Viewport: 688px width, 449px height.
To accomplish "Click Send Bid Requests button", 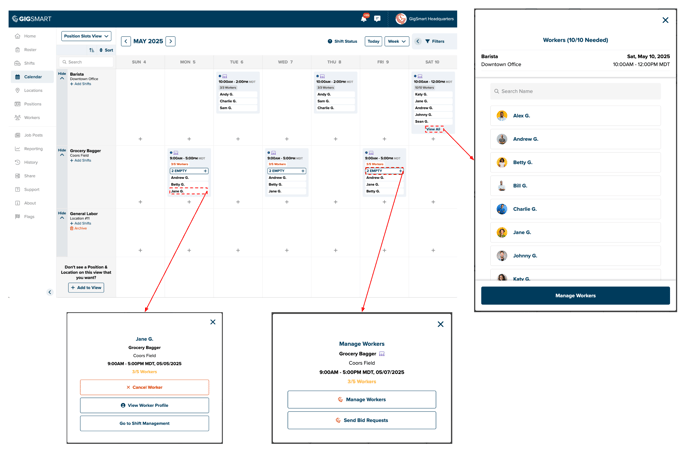I will 362,420.
